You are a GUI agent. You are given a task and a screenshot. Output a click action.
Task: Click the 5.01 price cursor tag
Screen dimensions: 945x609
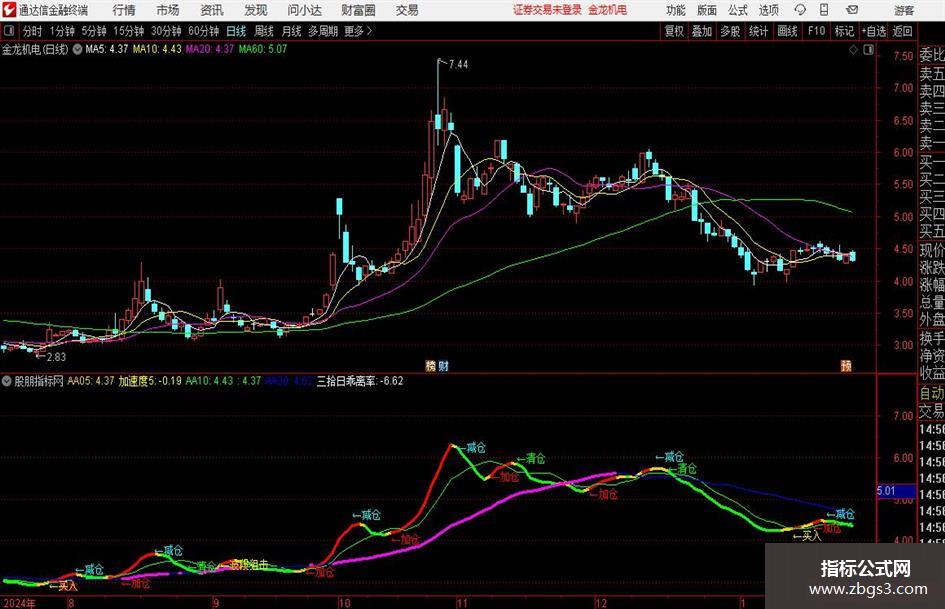coord(896,491)
